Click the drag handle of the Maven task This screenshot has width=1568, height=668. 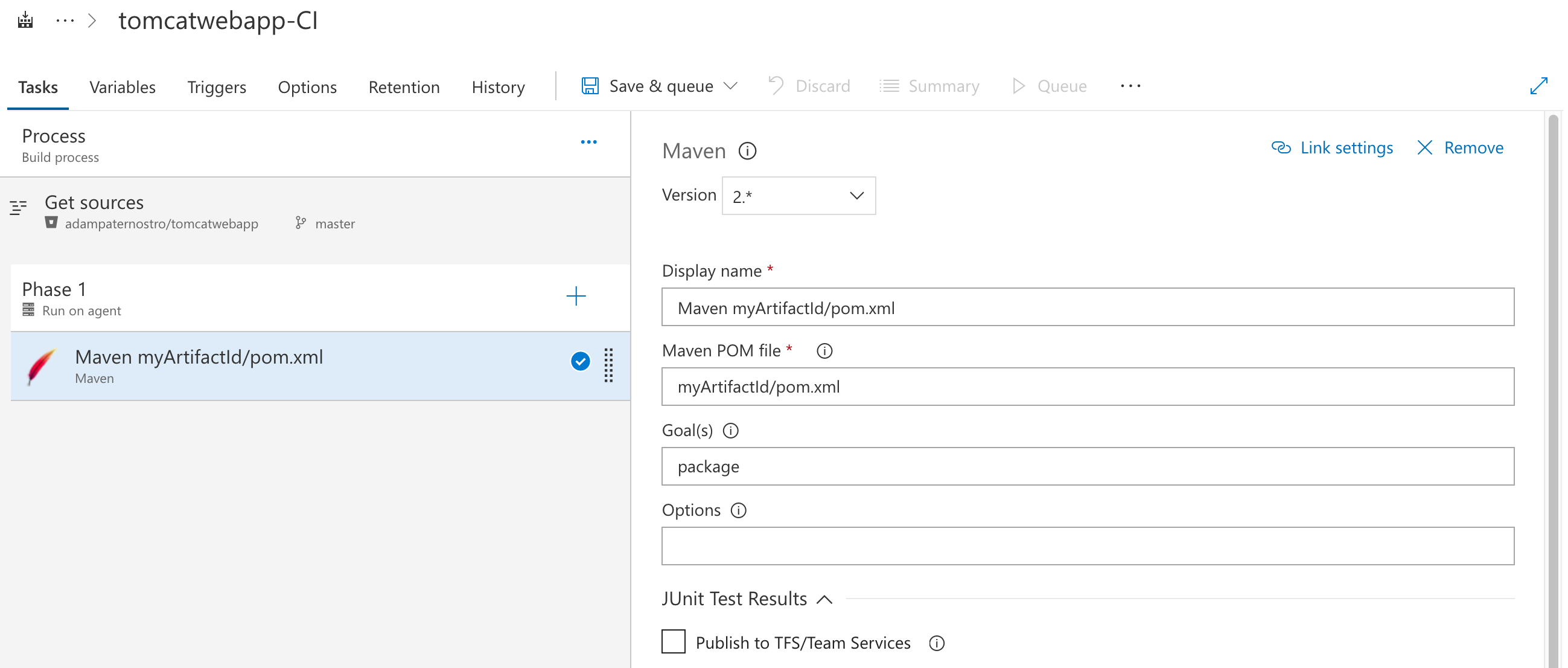[x=608, y=365]
